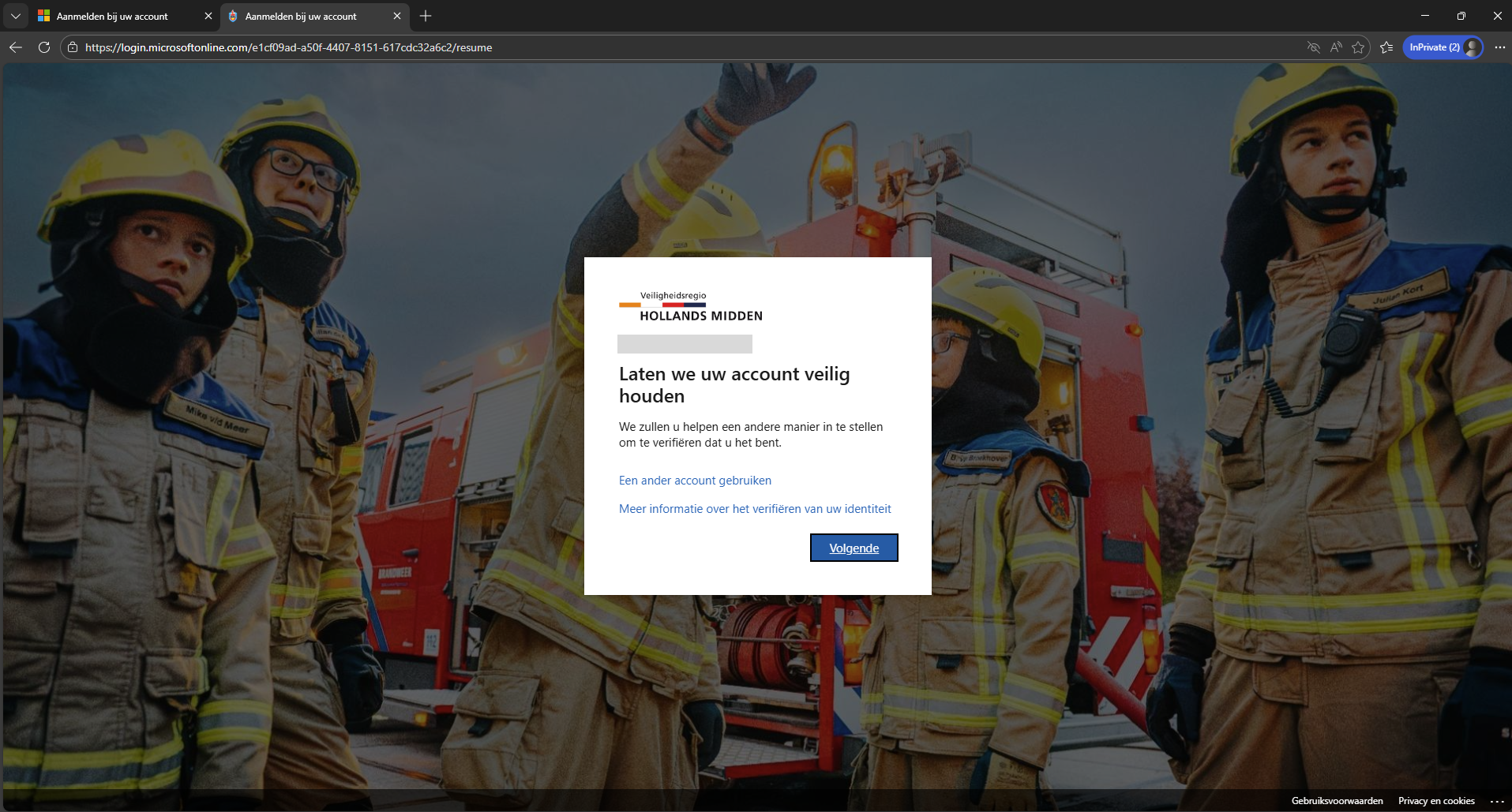Screen dimensions: 1512x812
Task: Click the browser back arrow
Action: point(16,47)
